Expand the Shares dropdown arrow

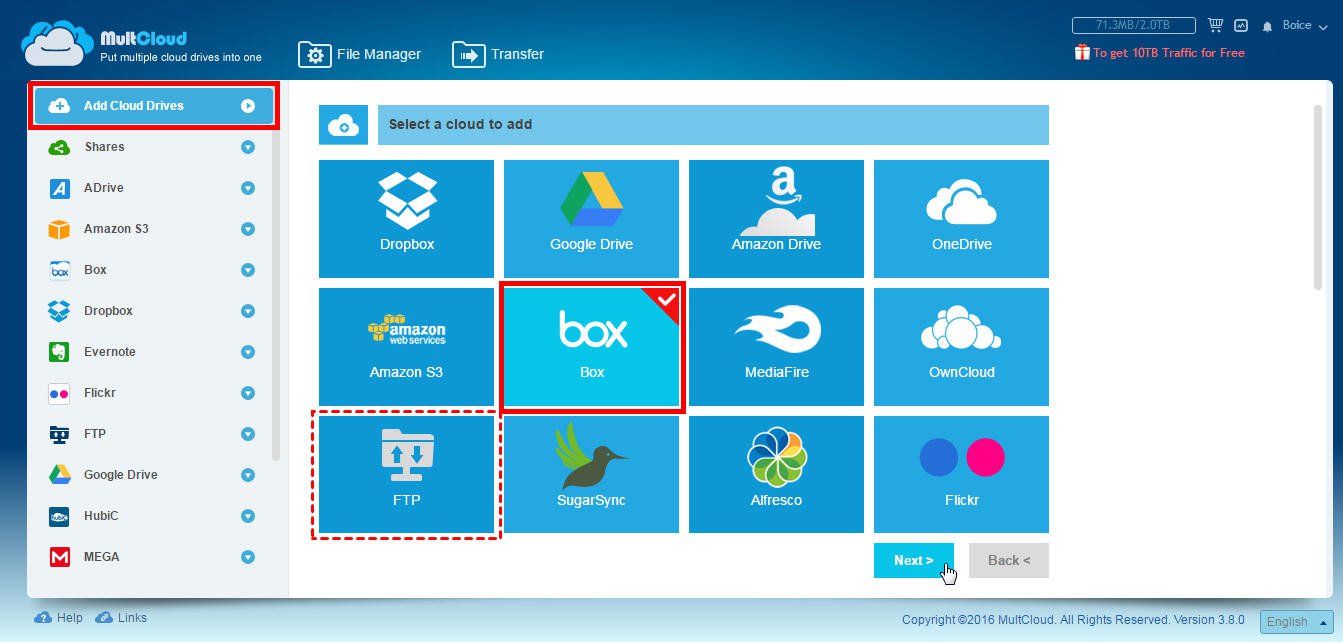point(248,147)
